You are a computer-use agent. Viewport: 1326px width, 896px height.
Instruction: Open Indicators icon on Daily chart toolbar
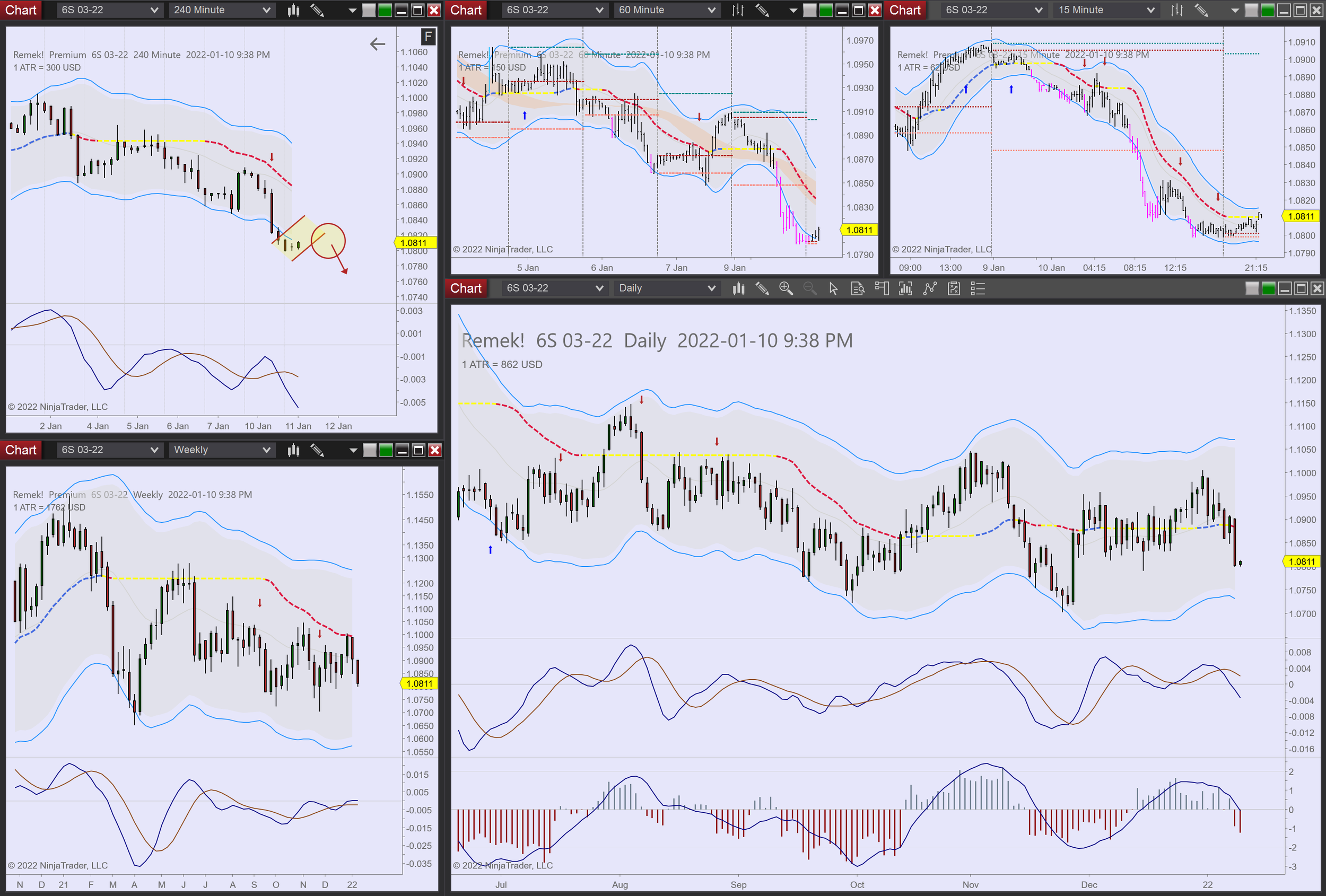point(905,288)
